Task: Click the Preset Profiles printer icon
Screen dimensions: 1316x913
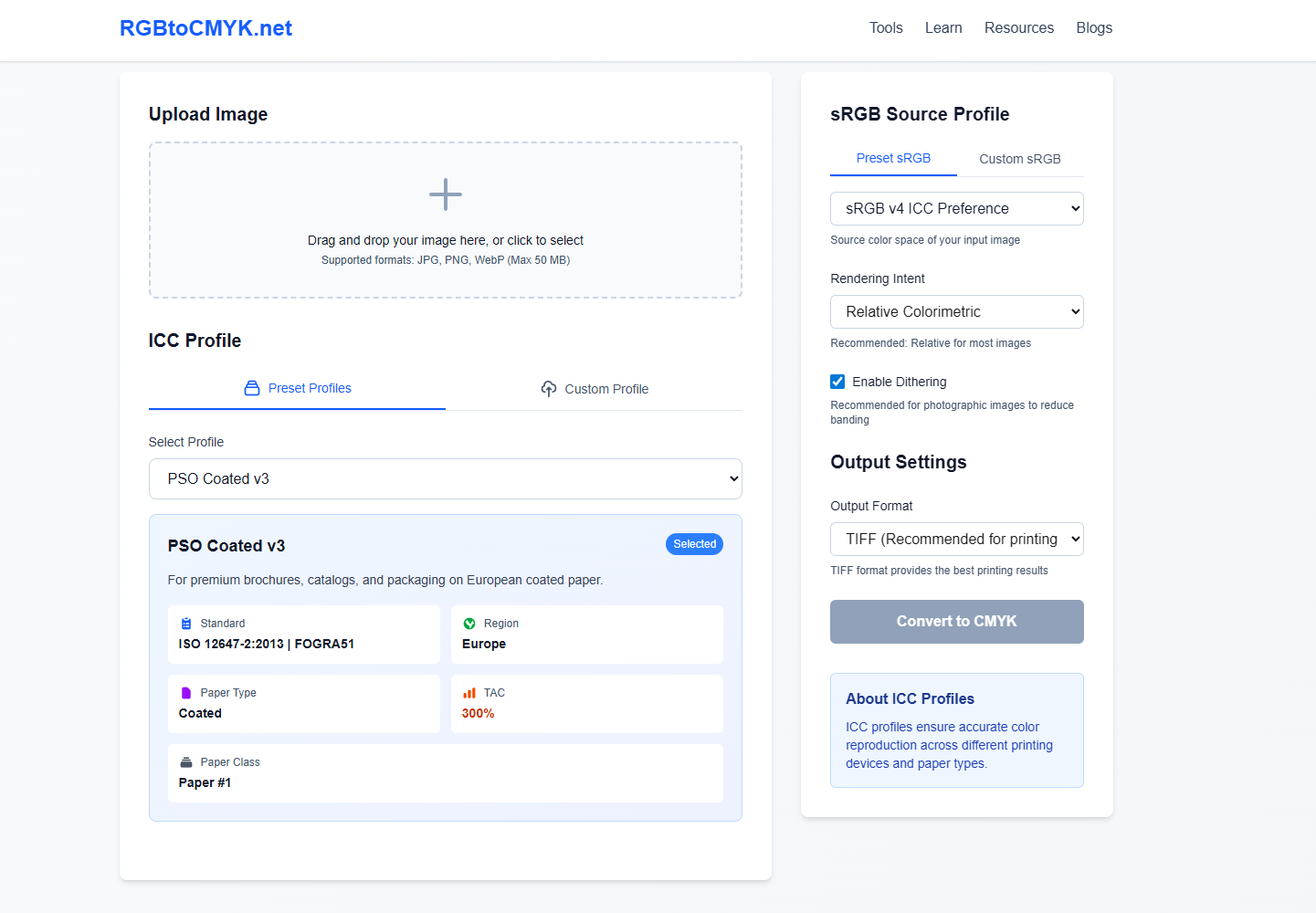Action: tap(252, 388)
